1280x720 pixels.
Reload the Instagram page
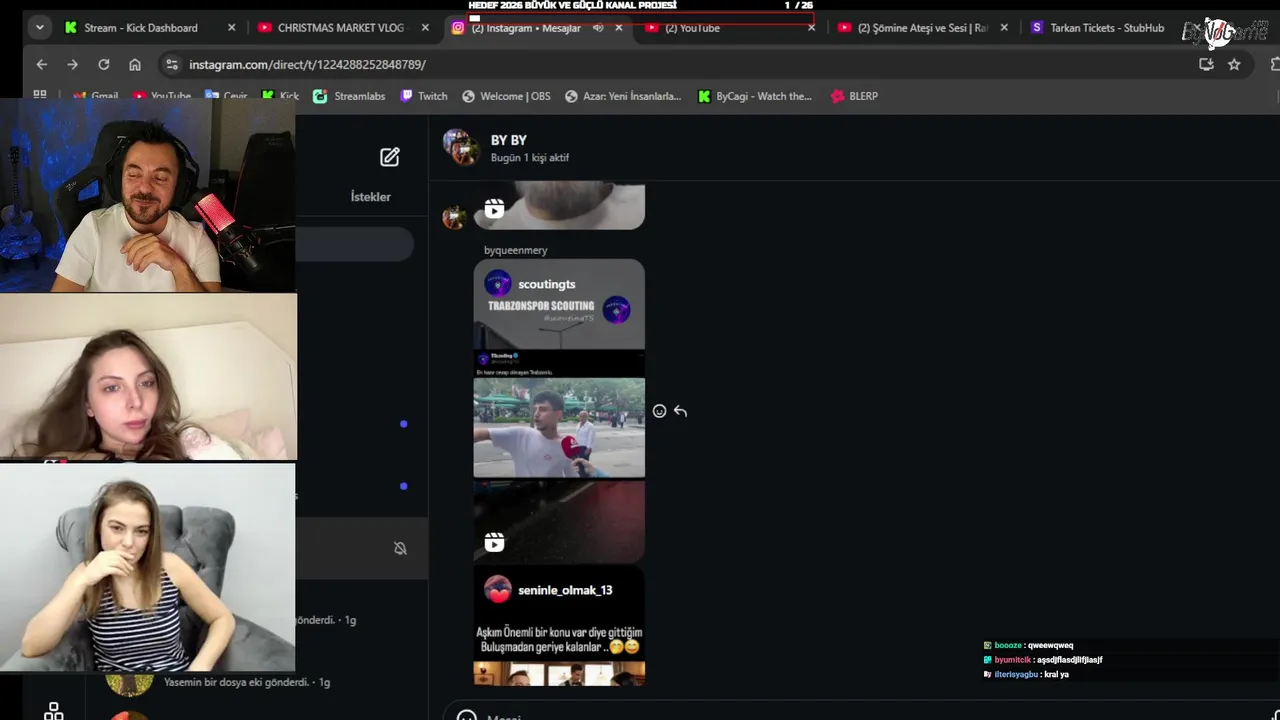click(103, 64)
